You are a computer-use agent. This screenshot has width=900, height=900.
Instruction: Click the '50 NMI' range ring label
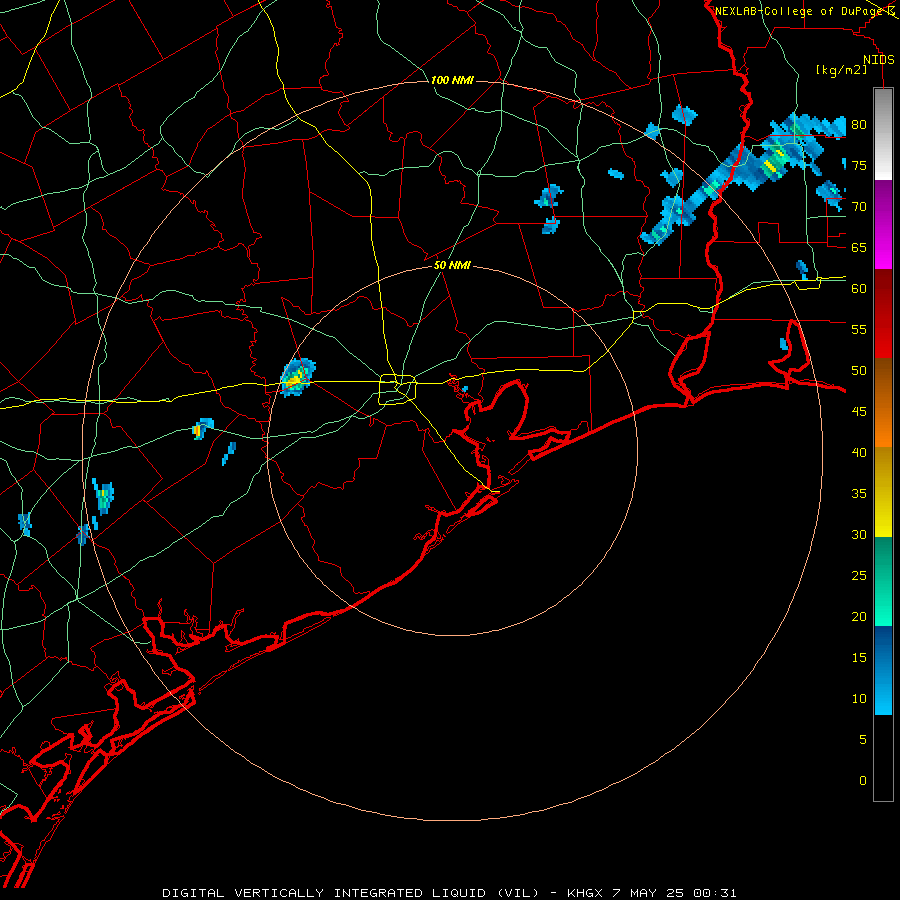pos(452,265)
